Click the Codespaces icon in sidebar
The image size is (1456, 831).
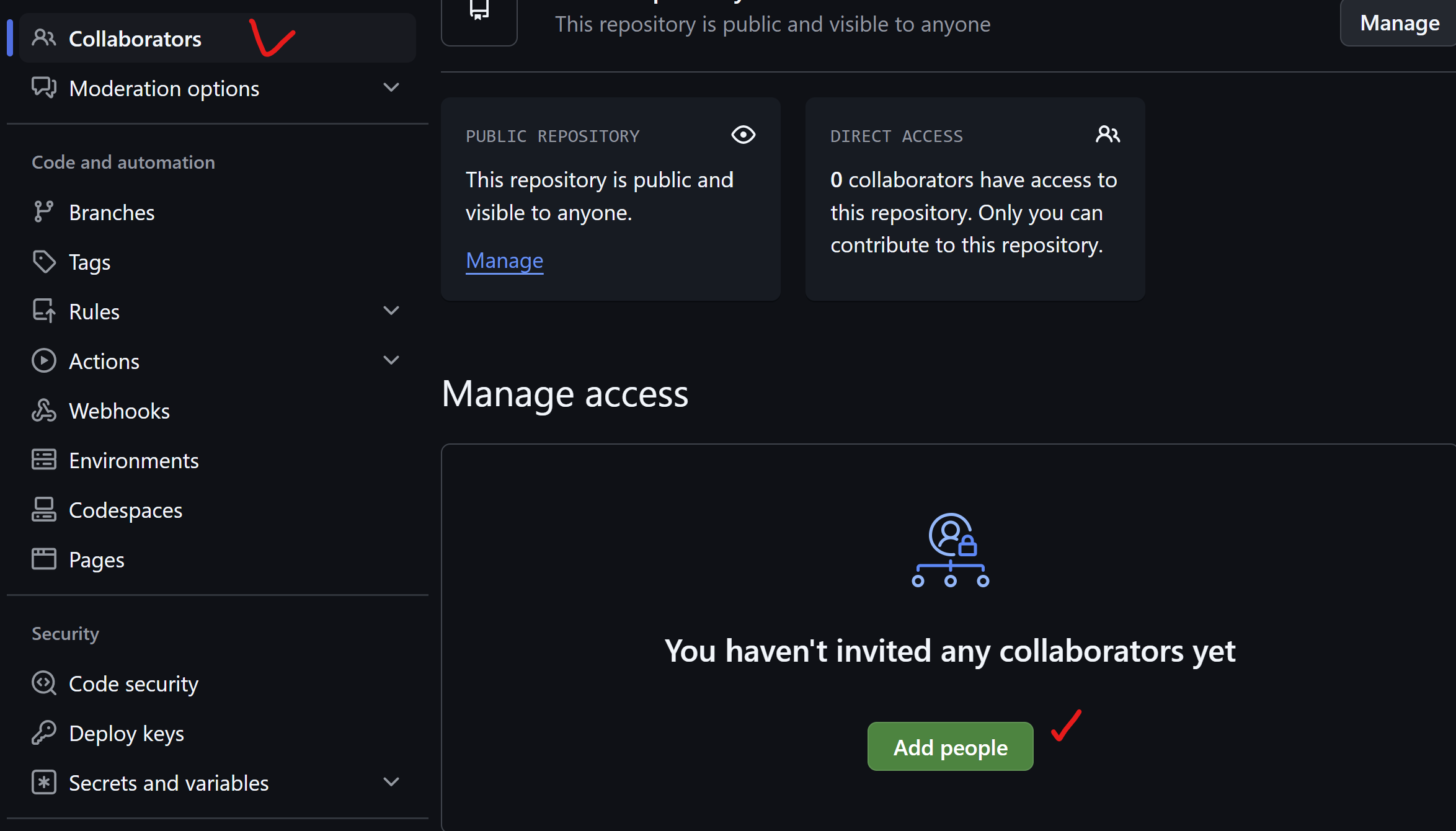[43, 510]
